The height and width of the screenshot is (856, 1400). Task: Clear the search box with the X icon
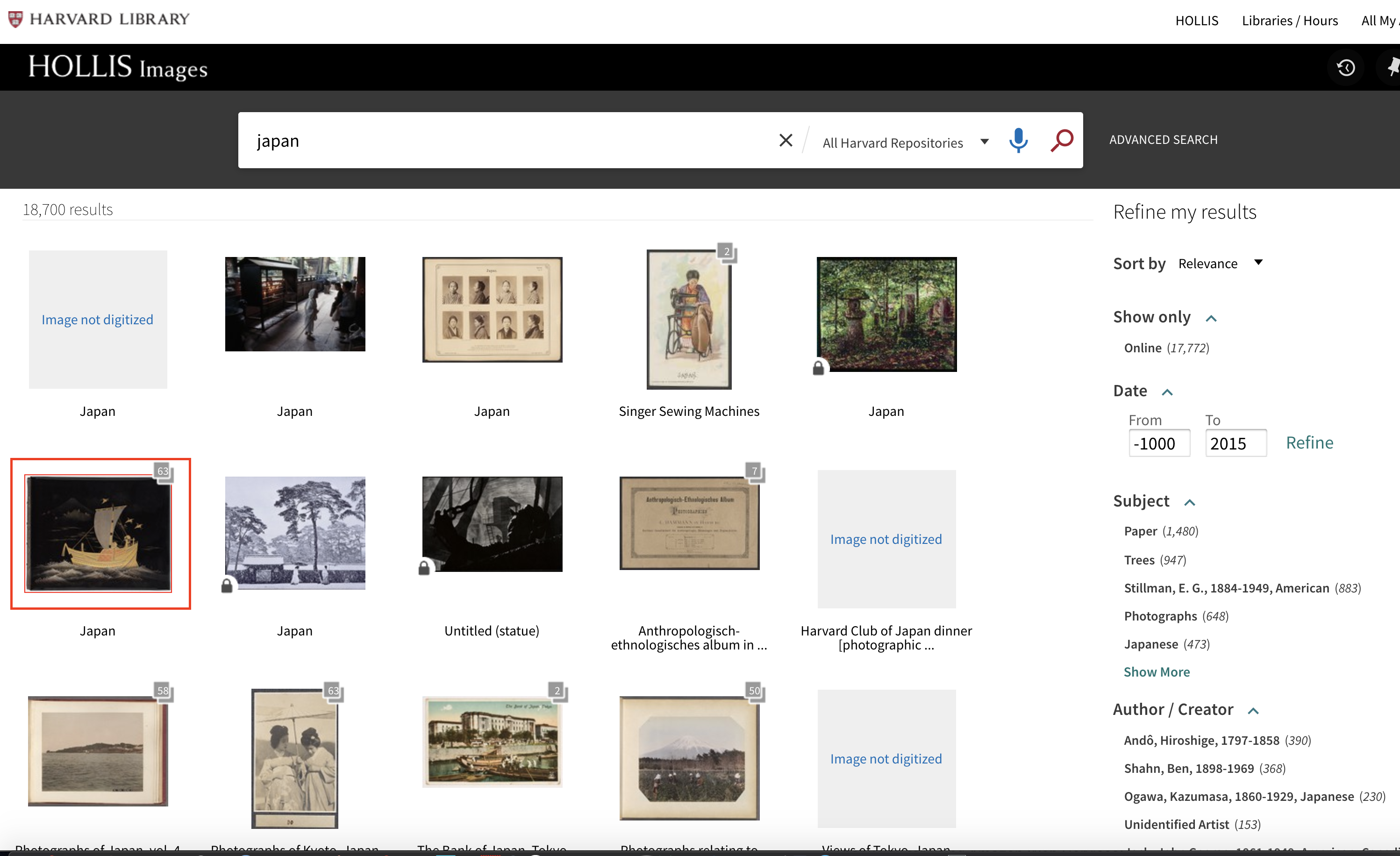pos(786,140)
